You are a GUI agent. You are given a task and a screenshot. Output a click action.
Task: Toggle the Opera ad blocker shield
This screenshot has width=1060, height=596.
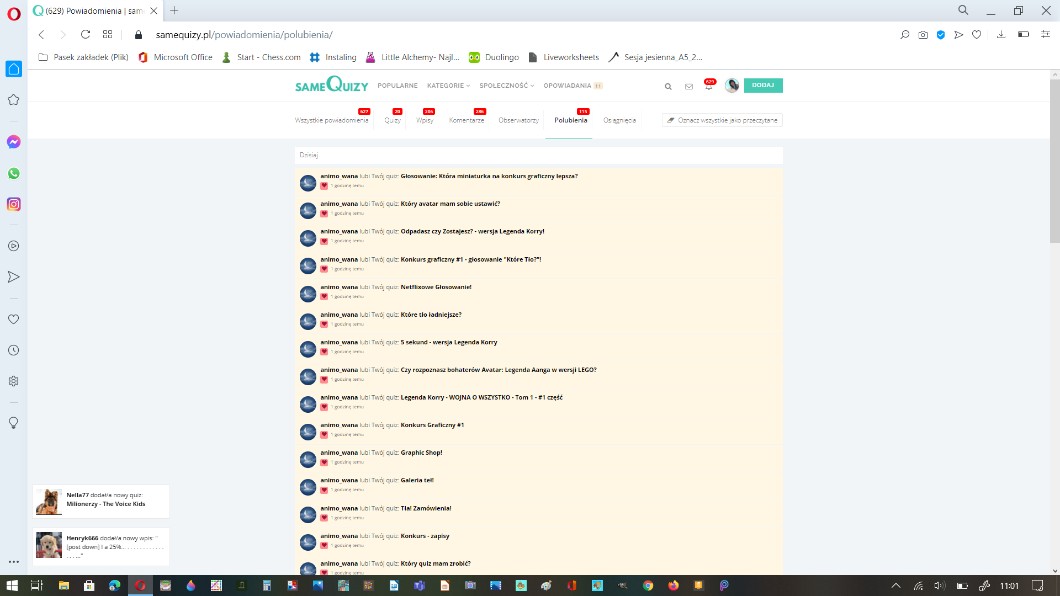(940, 34)
